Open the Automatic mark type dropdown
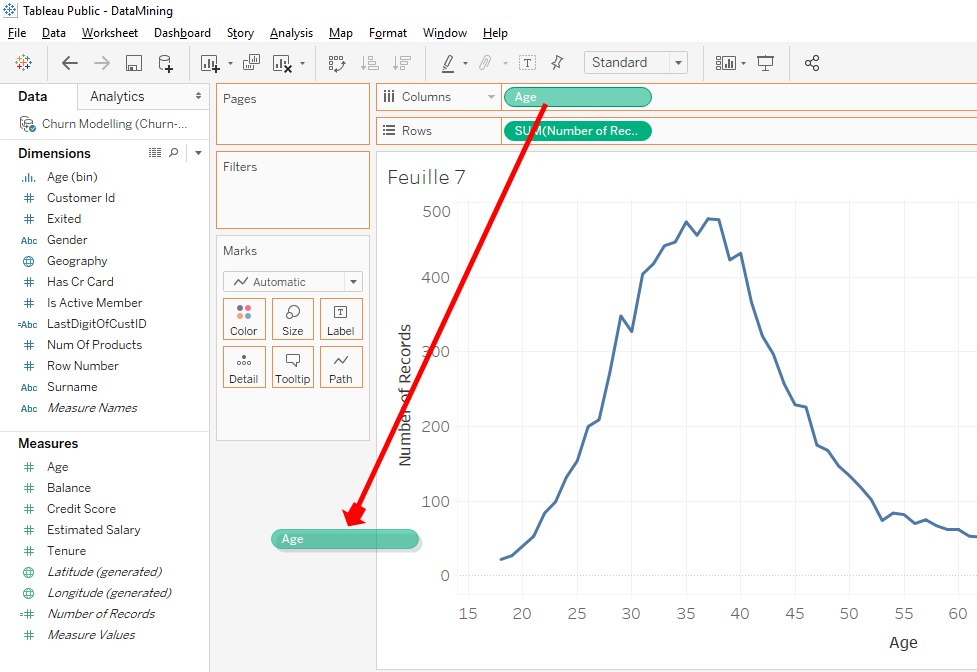 353,281
